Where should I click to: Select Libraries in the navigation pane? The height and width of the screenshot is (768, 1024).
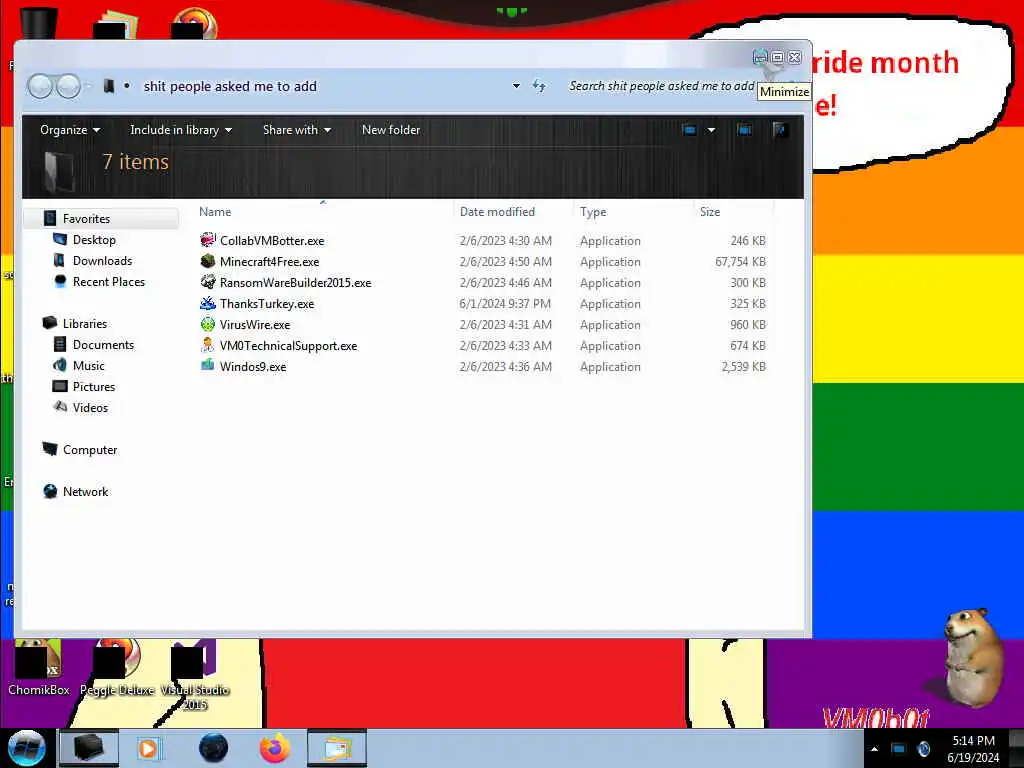85,323
